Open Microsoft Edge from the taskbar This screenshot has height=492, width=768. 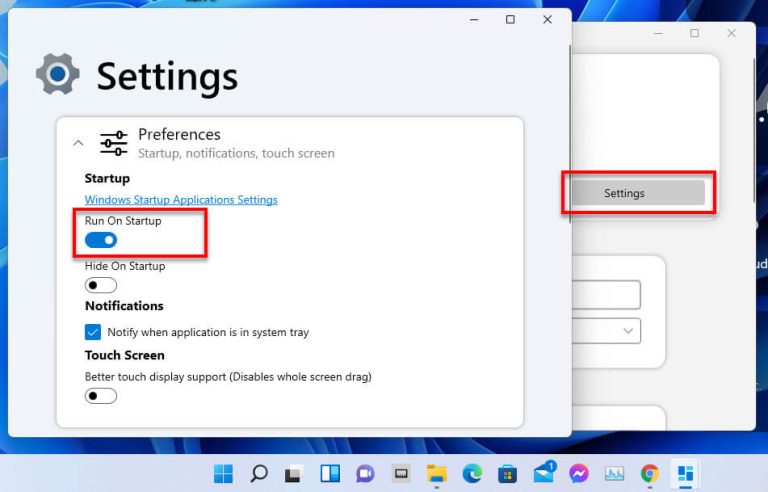click(472, 473)
